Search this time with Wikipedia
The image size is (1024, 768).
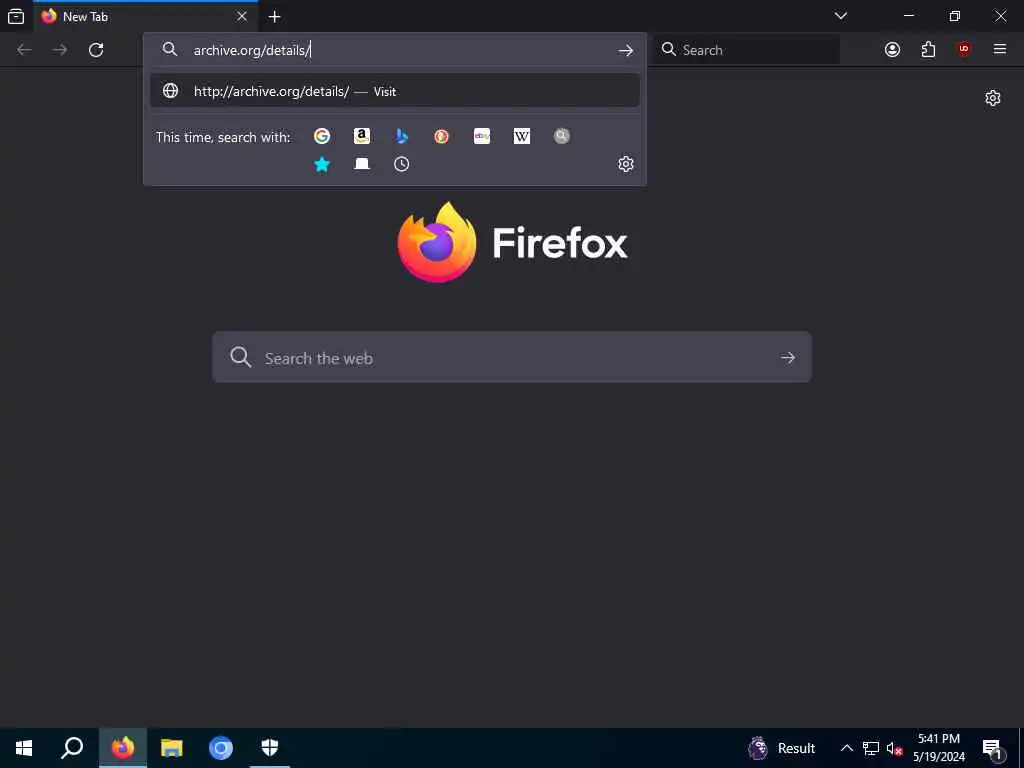click(x=522, y=136)
